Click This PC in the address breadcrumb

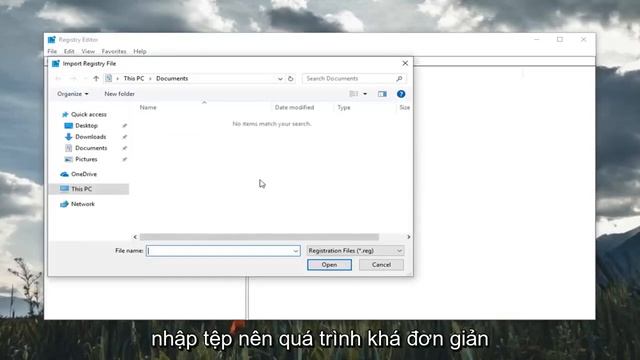[x=134, y=78]
